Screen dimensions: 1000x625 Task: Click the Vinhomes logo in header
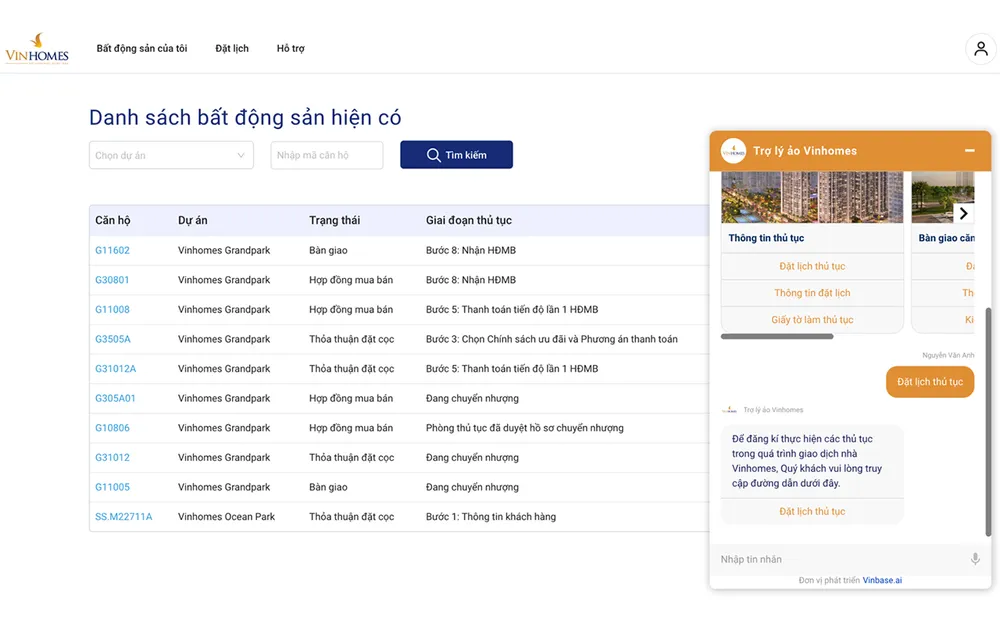point(37,48)
